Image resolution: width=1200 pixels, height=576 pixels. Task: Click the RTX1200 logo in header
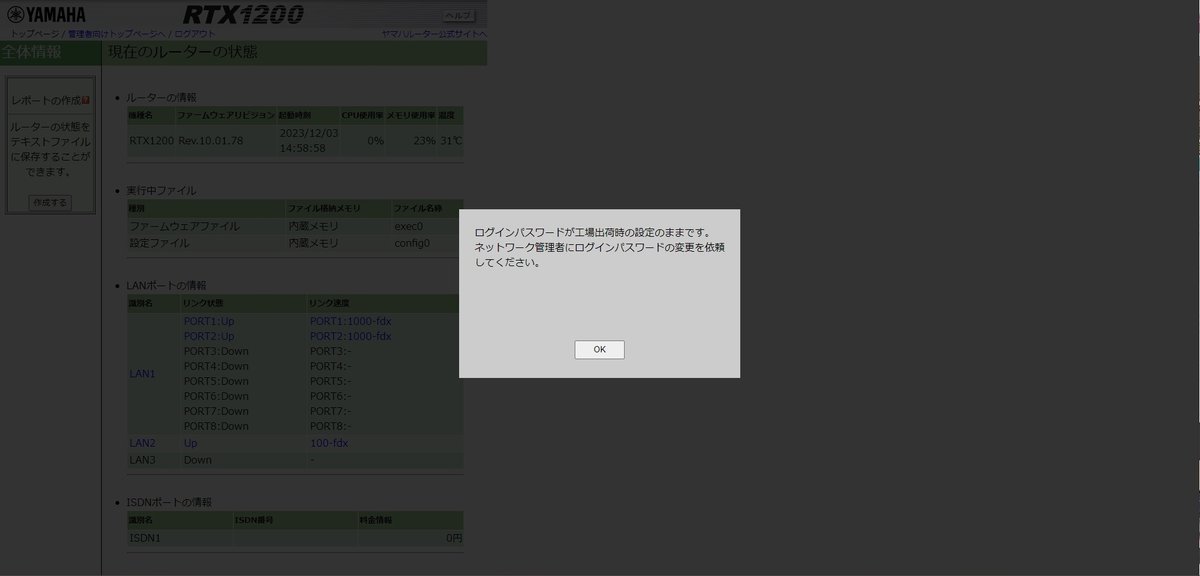tap(244, 15)
